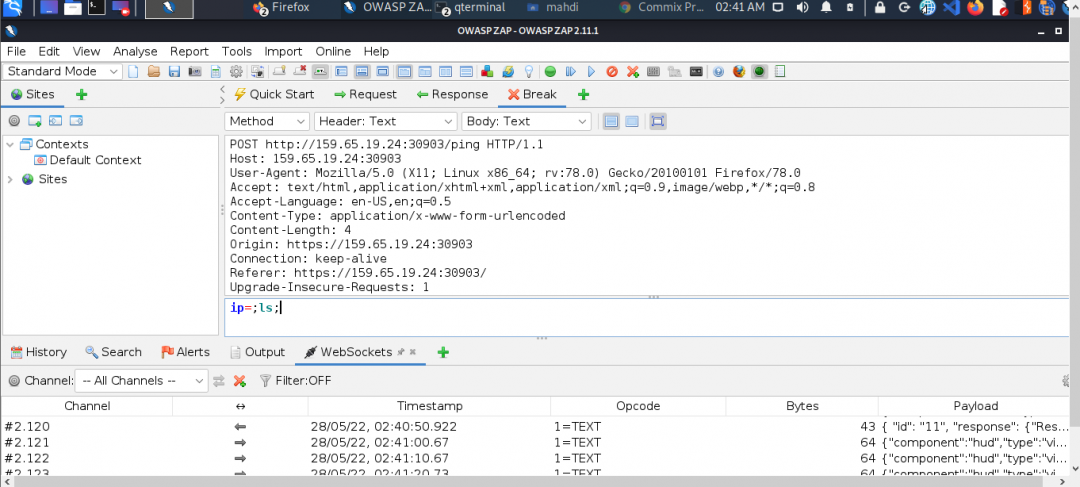Add a new tab with green plus beside Sites
The width and height of the screenshot is (1080, 487).
coord(81,94)
